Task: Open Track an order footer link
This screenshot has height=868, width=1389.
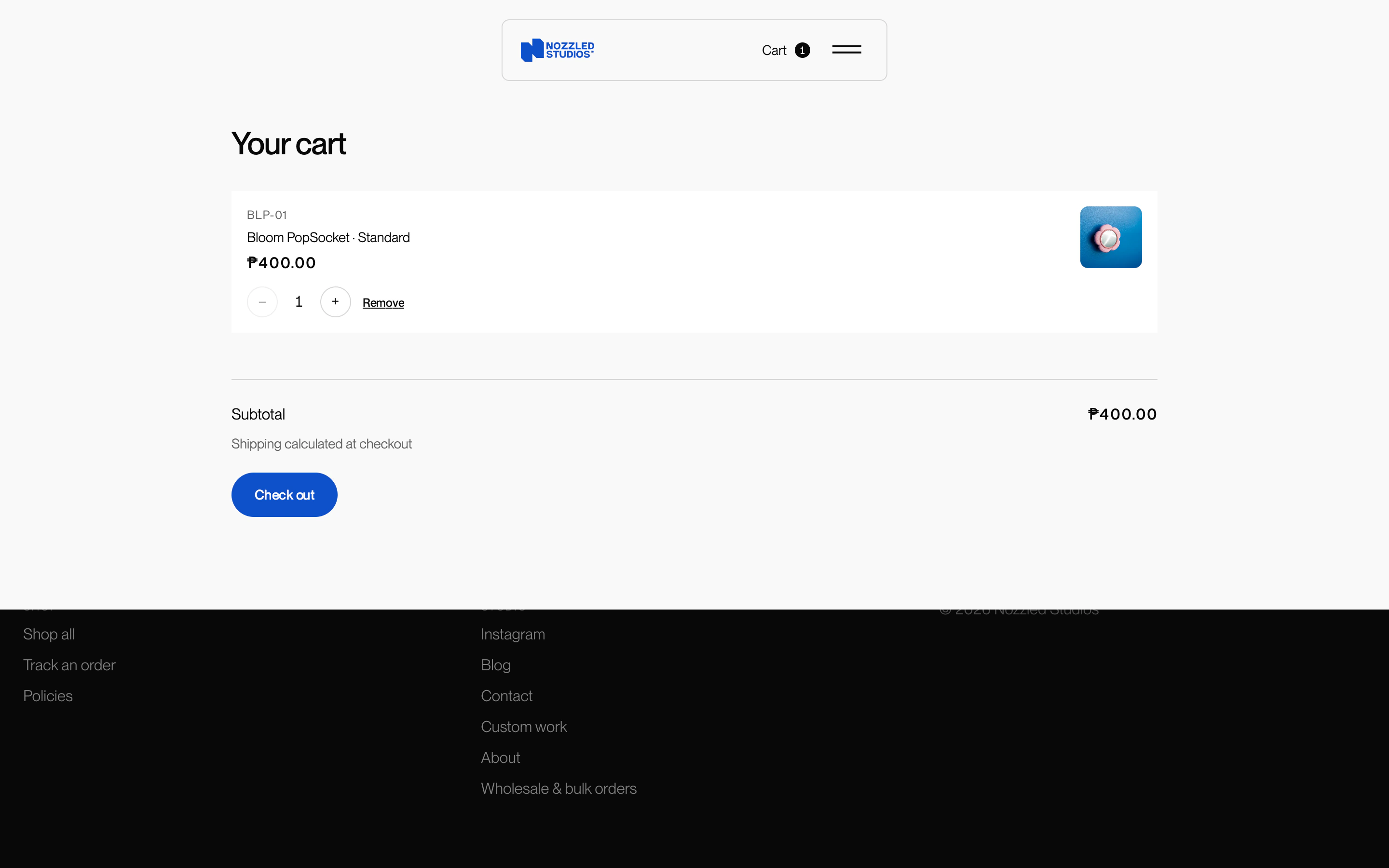Action: coord(69,665)
